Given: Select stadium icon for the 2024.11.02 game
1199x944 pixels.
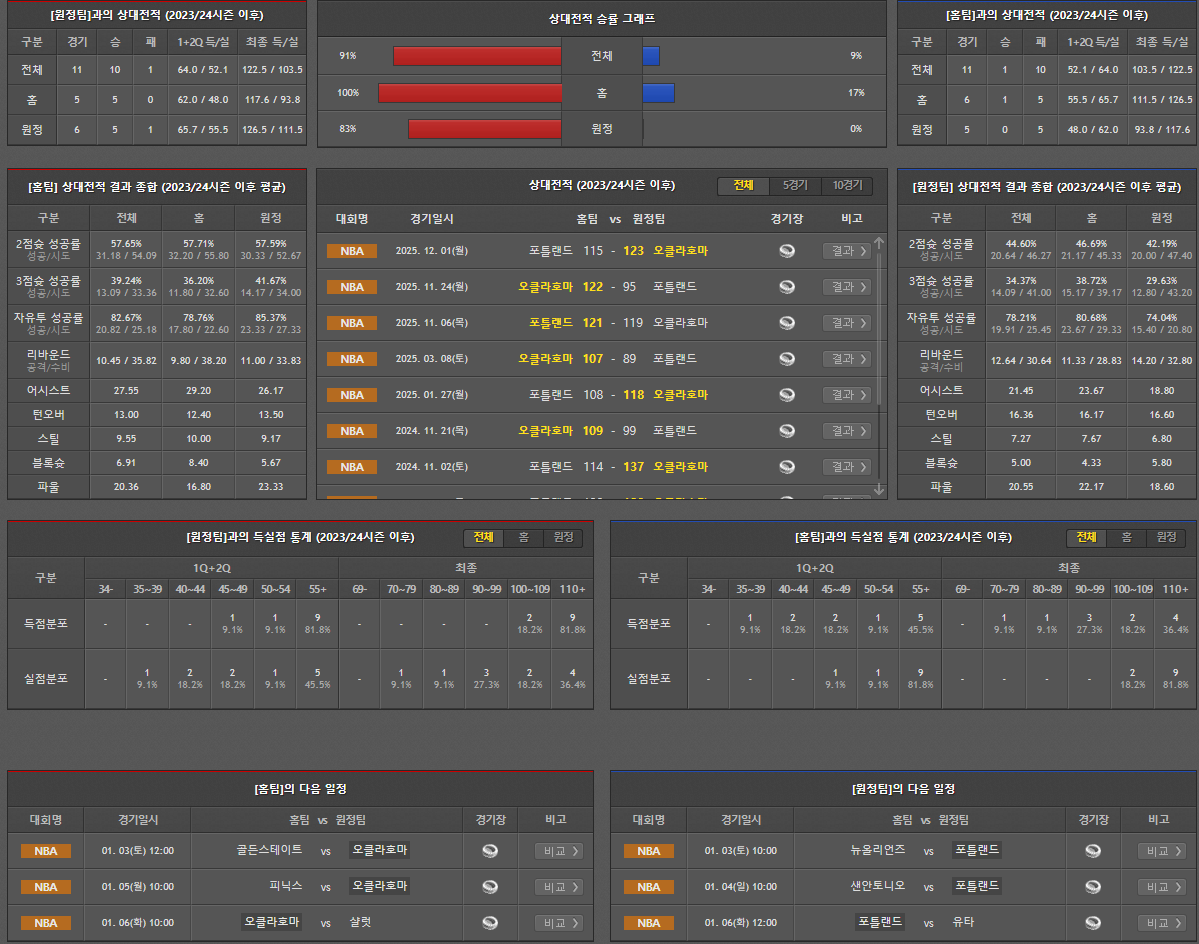Looking at the screenshot, I should click(x=787, y=467).
